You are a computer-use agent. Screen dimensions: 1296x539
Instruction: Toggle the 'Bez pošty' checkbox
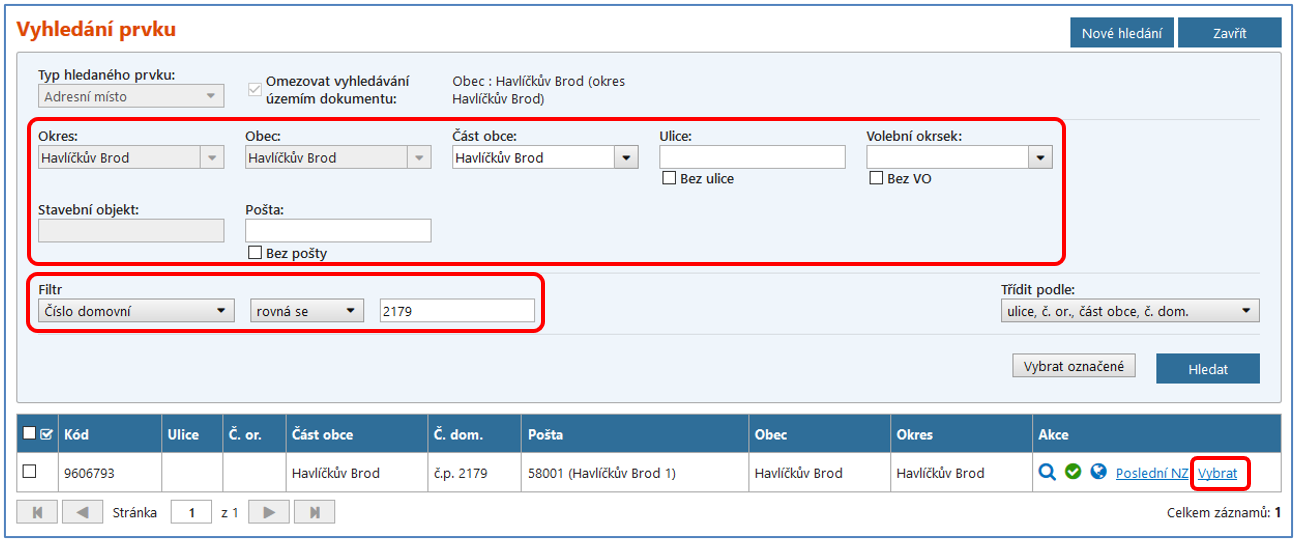[255, 253]
